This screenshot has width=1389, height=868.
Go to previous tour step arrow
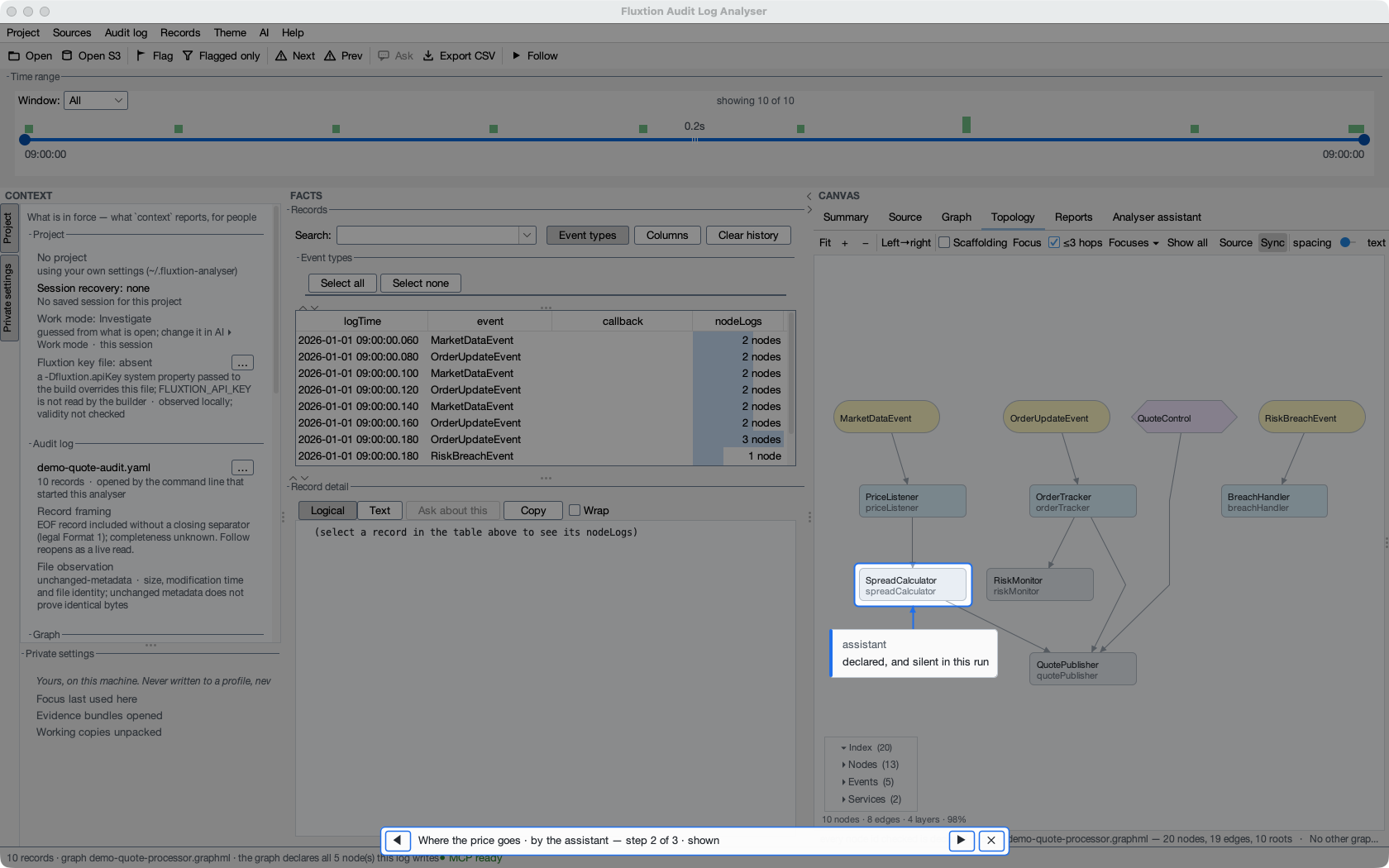point(398,840)
